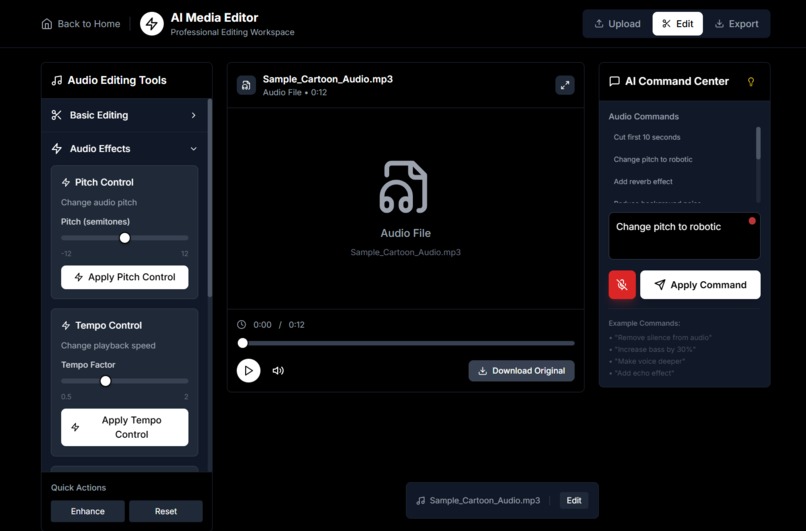Viewport: 806px width, 531px height.
Task: Select the Edit tab
Action: 677,24
